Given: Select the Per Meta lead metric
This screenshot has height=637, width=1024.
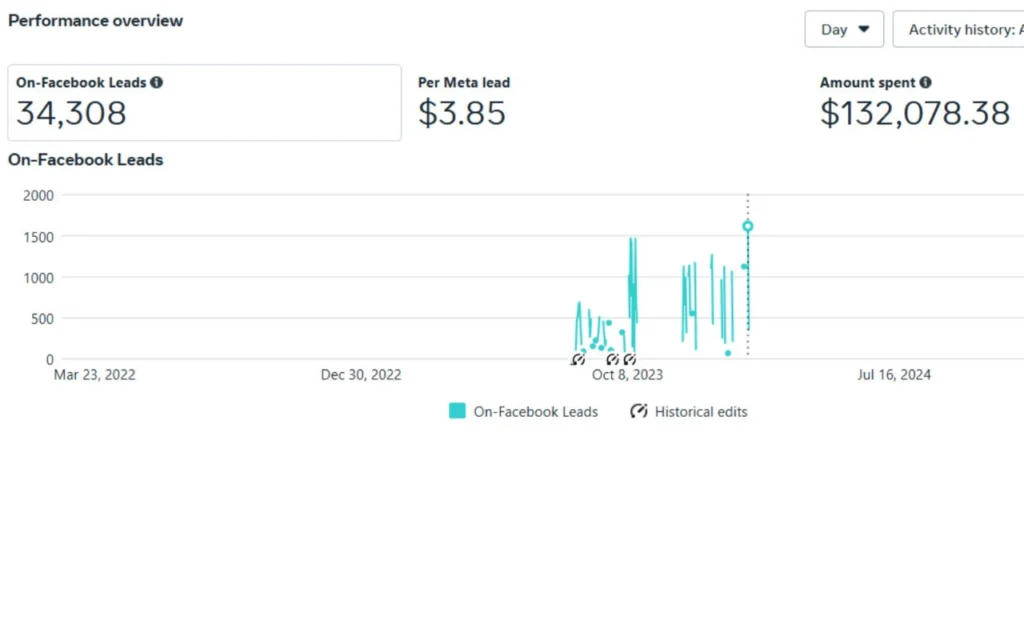Looking at the screenshot, I should pyautogui.click(x=463, y=103).
